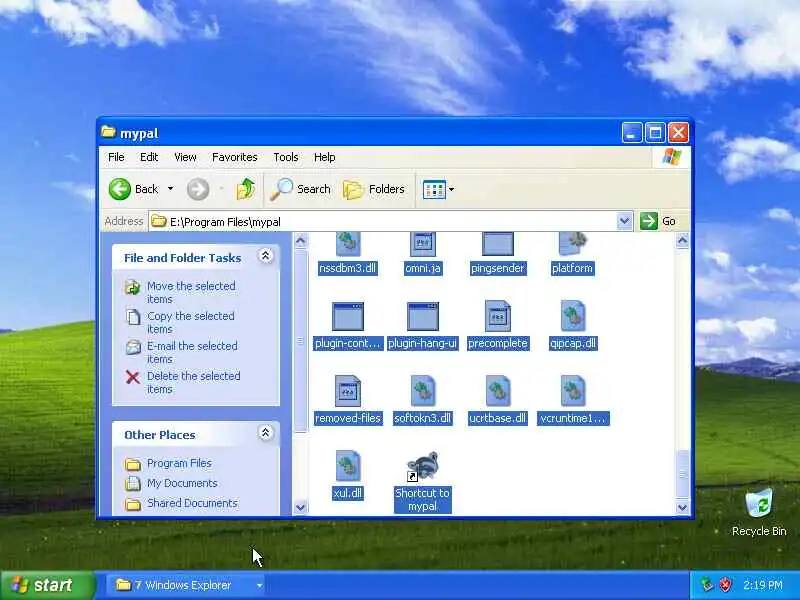Click the file list scrollbar thumb
This screenshot has width=800, height=600.
(682, 473)
